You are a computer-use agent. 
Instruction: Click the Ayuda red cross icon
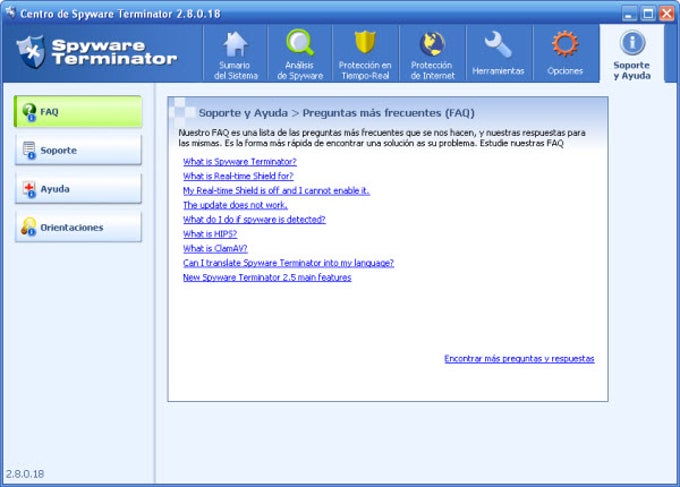point(29,189)
